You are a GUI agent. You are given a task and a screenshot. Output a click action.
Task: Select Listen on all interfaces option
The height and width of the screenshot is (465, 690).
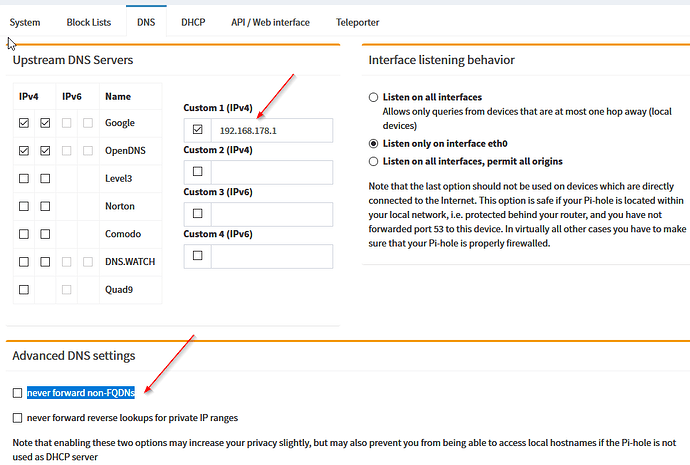click(374, 97)
